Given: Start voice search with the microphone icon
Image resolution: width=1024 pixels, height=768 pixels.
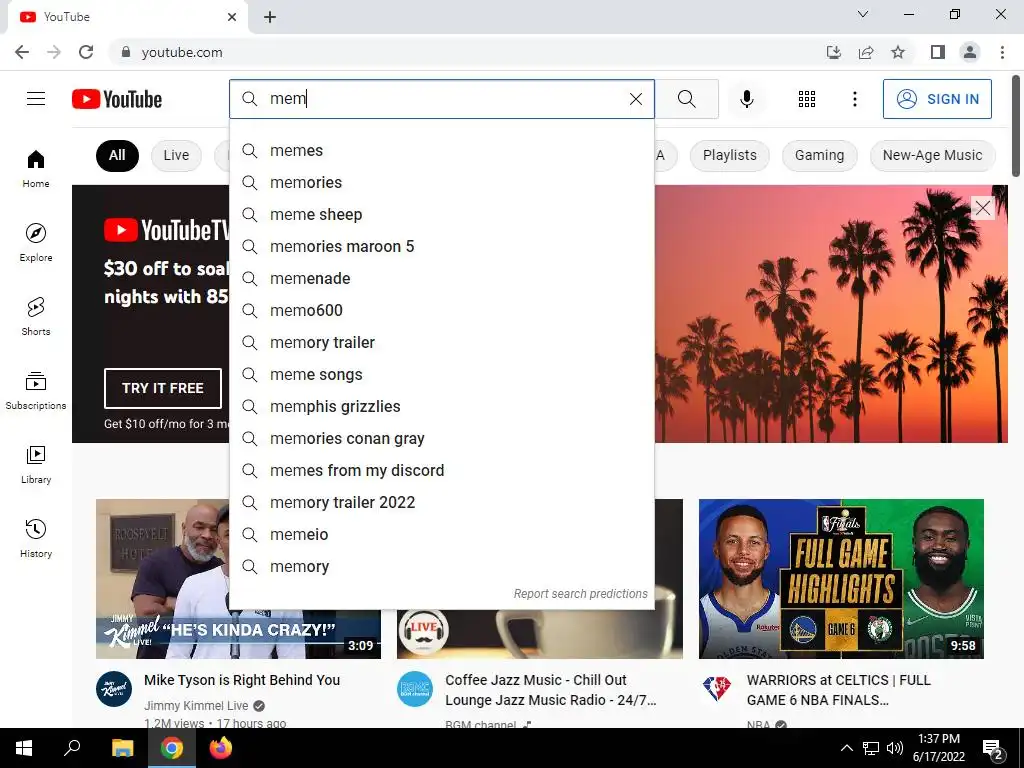Looking at the screenshot, I should pyautogui.click(x=746, y=99).
